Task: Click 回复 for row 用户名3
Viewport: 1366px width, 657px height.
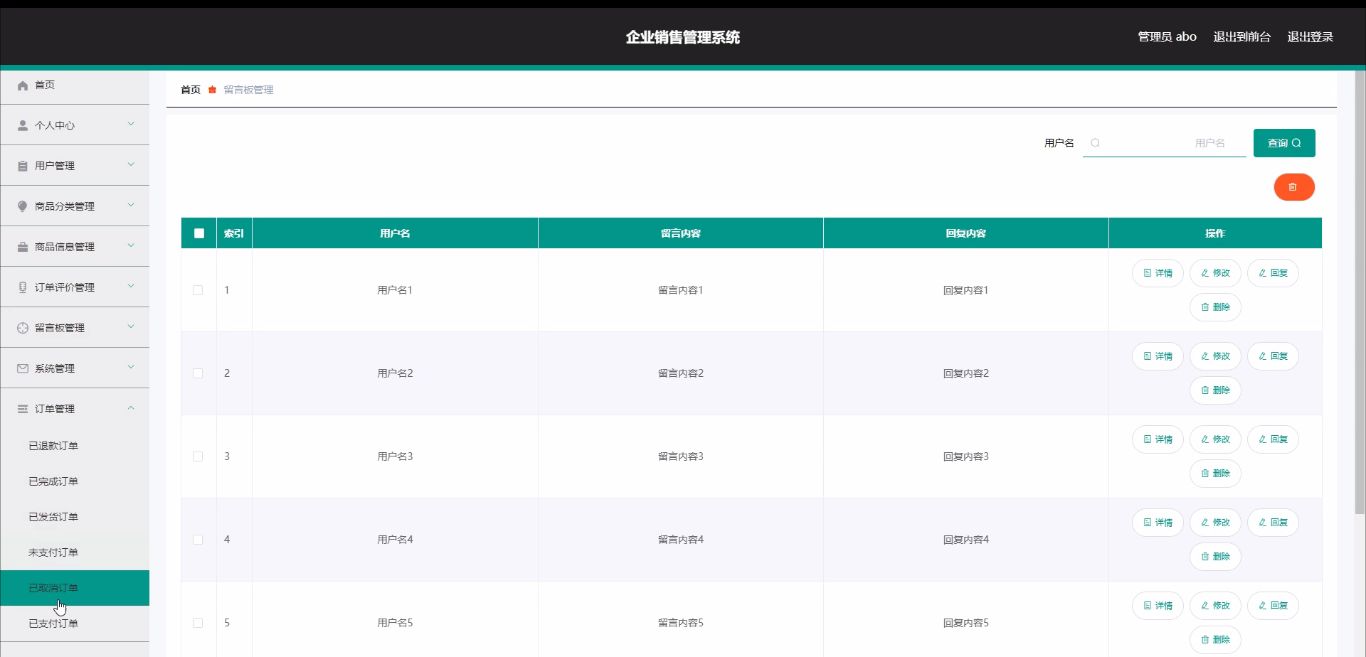Action: (1273, 439)
